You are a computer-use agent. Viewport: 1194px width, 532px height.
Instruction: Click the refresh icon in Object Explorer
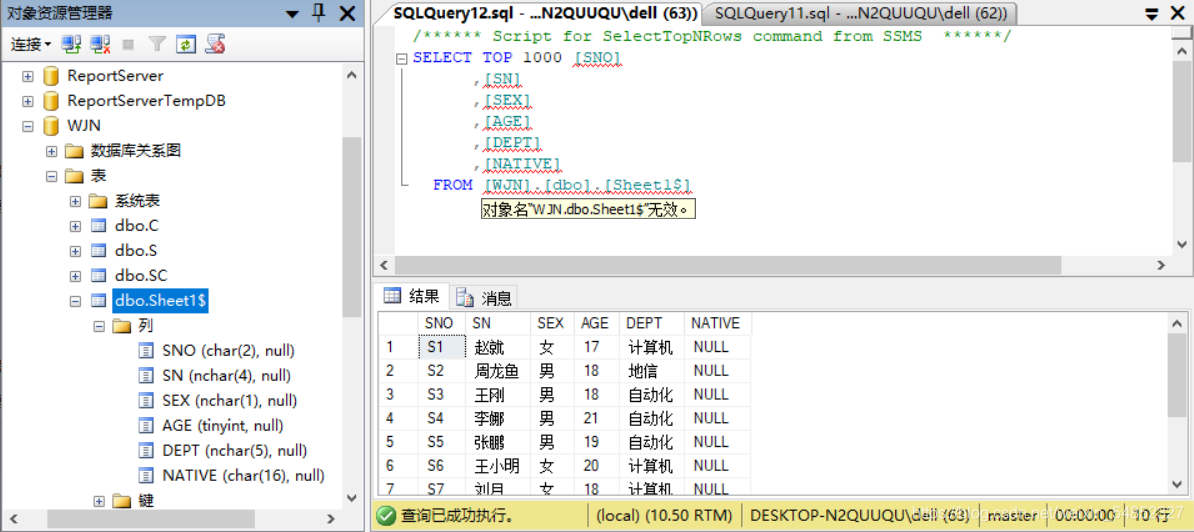[x=186, y=45]
